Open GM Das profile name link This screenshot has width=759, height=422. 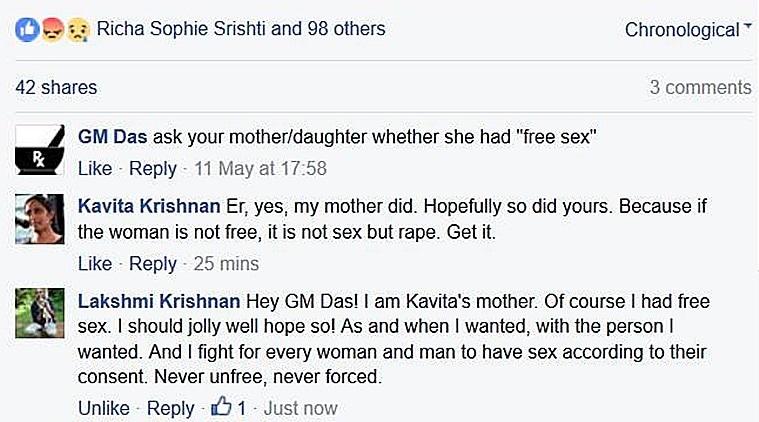(113, 136)
